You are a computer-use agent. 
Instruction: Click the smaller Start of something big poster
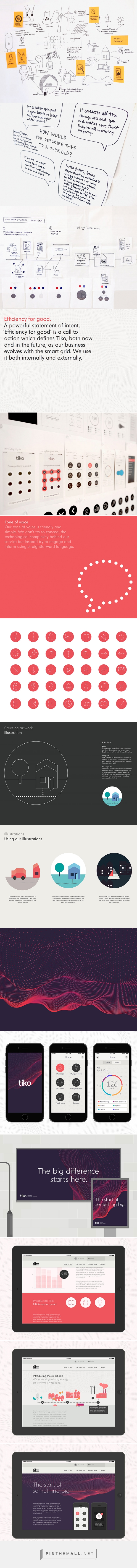110,1203
